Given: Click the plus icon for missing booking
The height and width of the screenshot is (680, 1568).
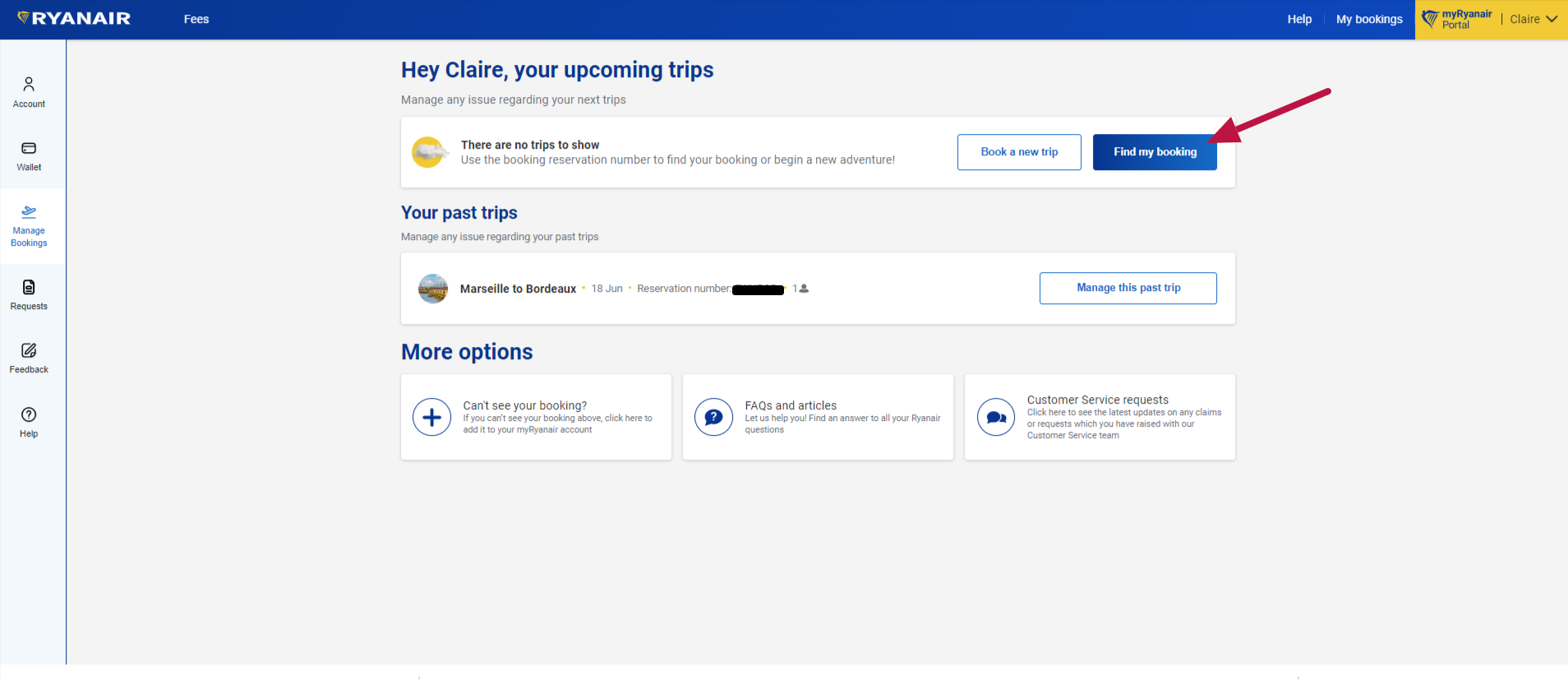Looking at the screenshot, I should (432, 417).
